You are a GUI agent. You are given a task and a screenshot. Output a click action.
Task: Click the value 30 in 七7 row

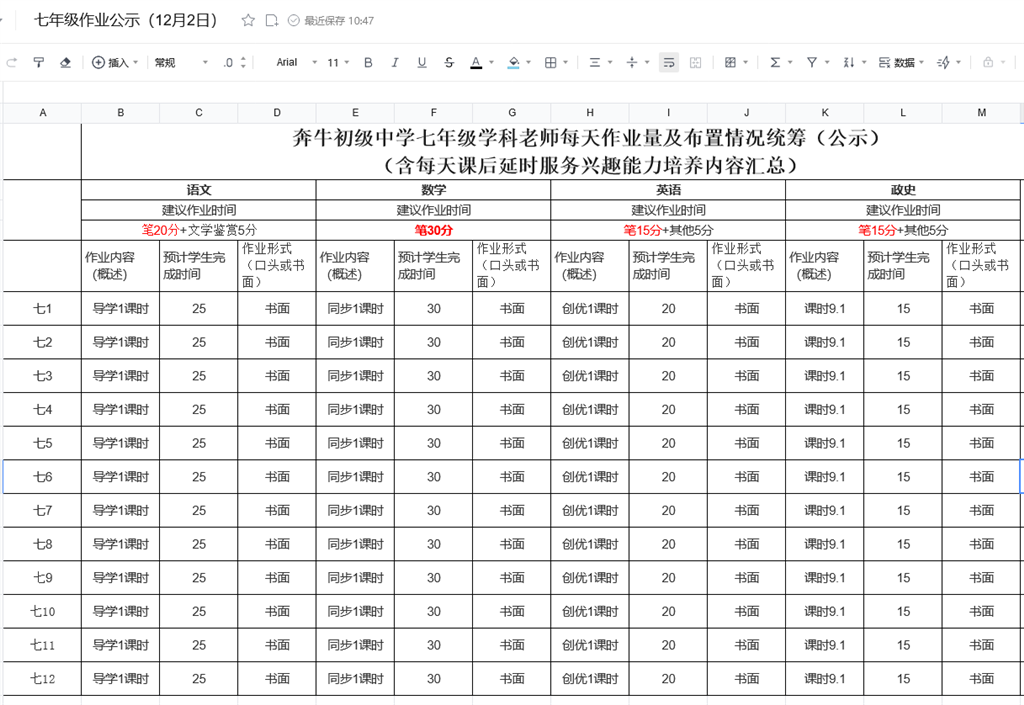434,510
